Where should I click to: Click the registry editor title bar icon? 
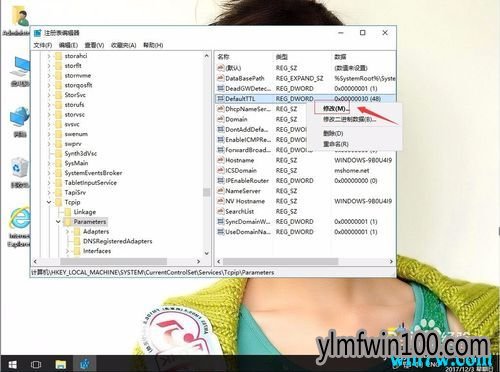(38, 33)
